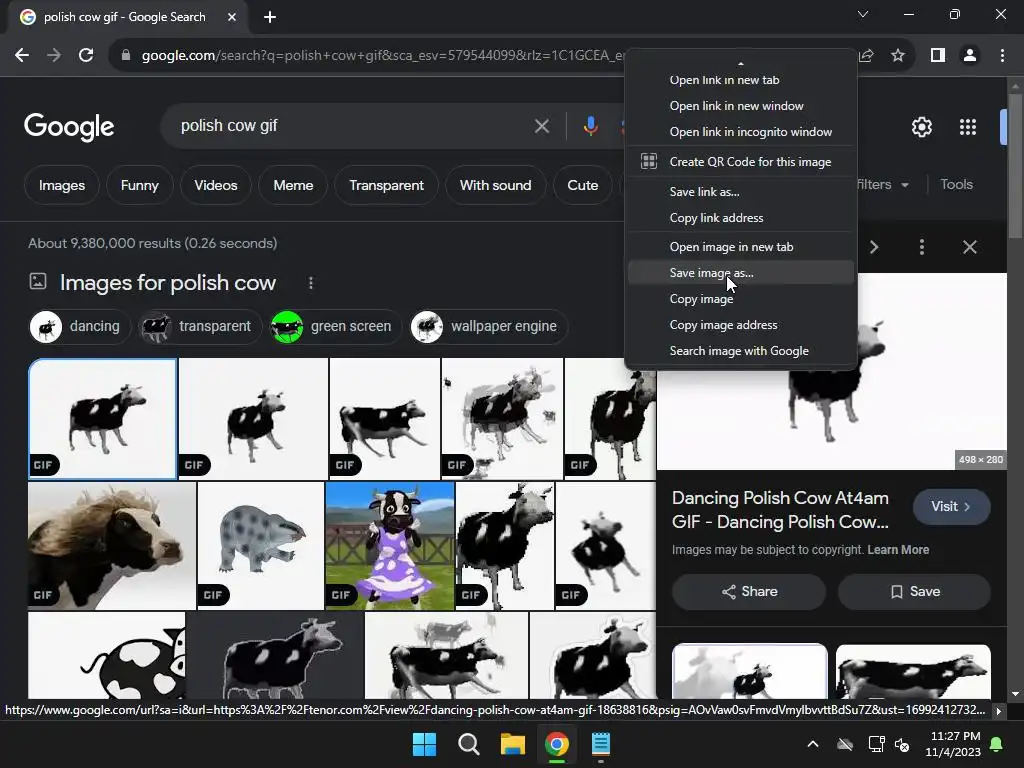Open the purple dress cow GIF thumbnail
Screen dimensions: 1024x768
390,546
